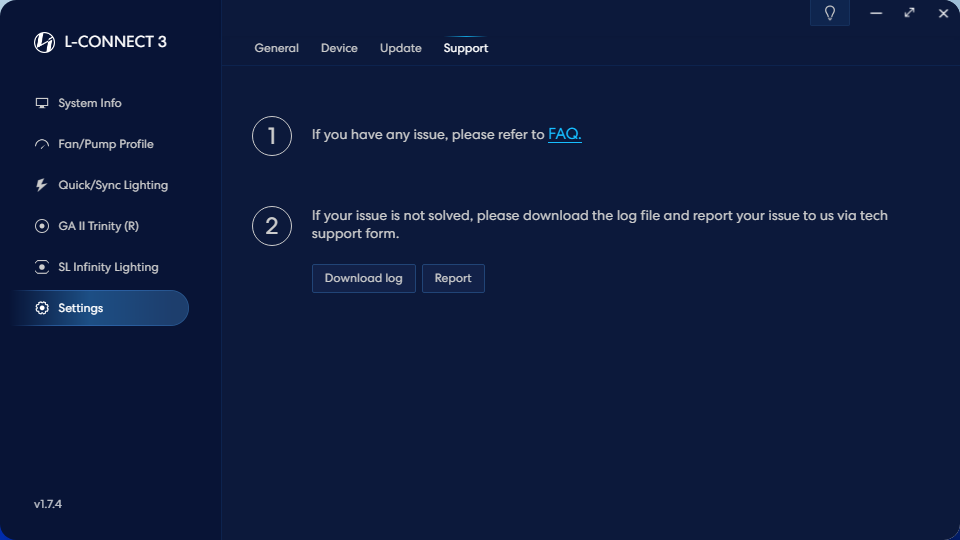Viewport: 960px width, 540px height.
Task: Open the Device tab
Action: click(339, 48)
